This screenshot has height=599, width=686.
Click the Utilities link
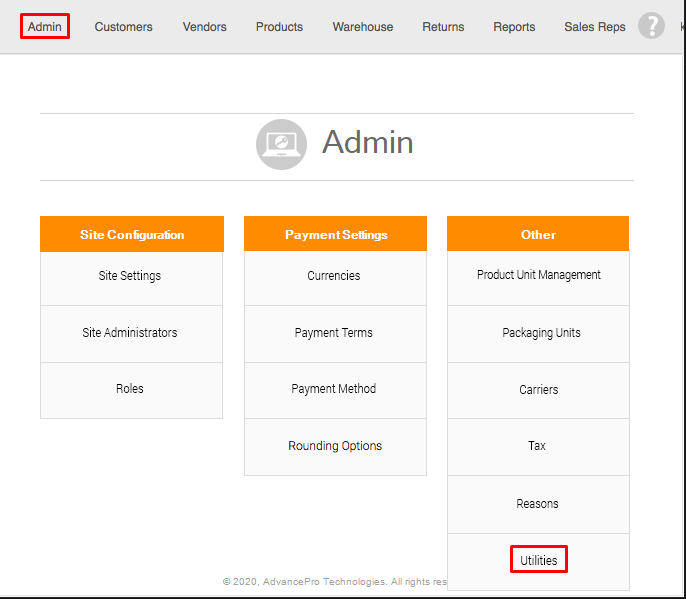[538, 560]
